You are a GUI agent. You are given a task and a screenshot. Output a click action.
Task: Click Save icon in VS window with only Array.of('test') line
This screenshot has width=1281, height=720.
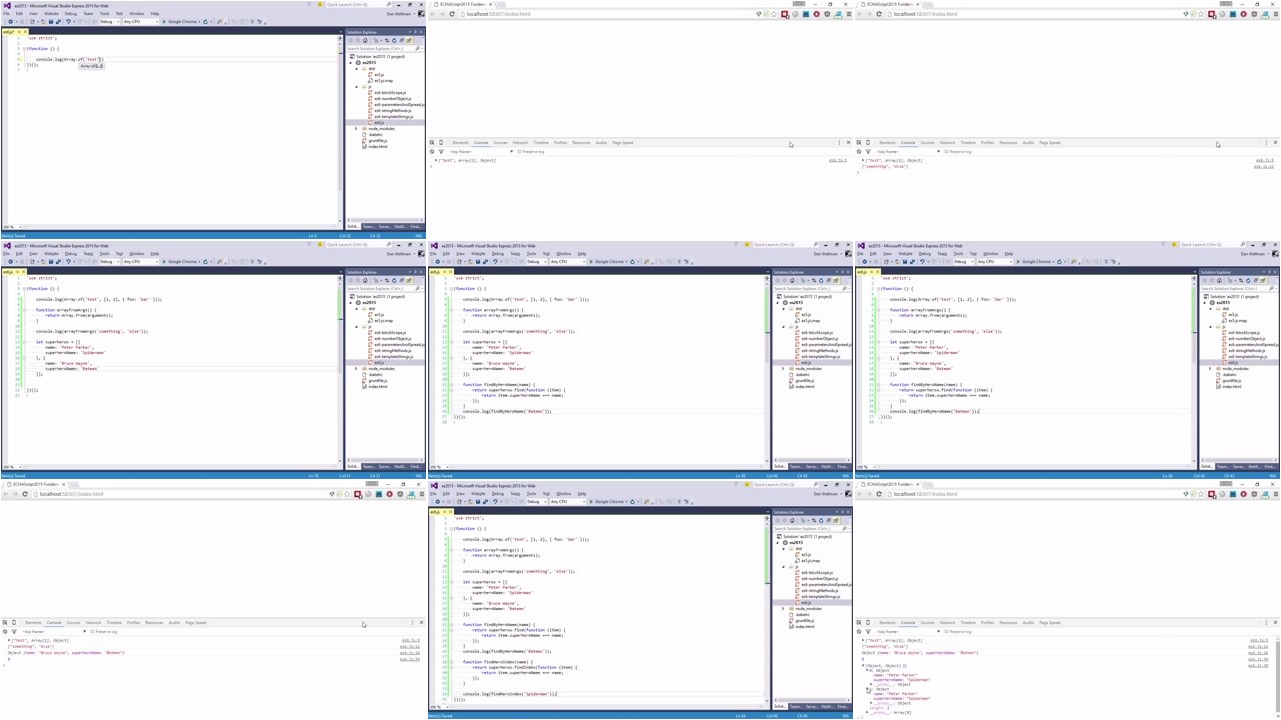tap(51, 21)
